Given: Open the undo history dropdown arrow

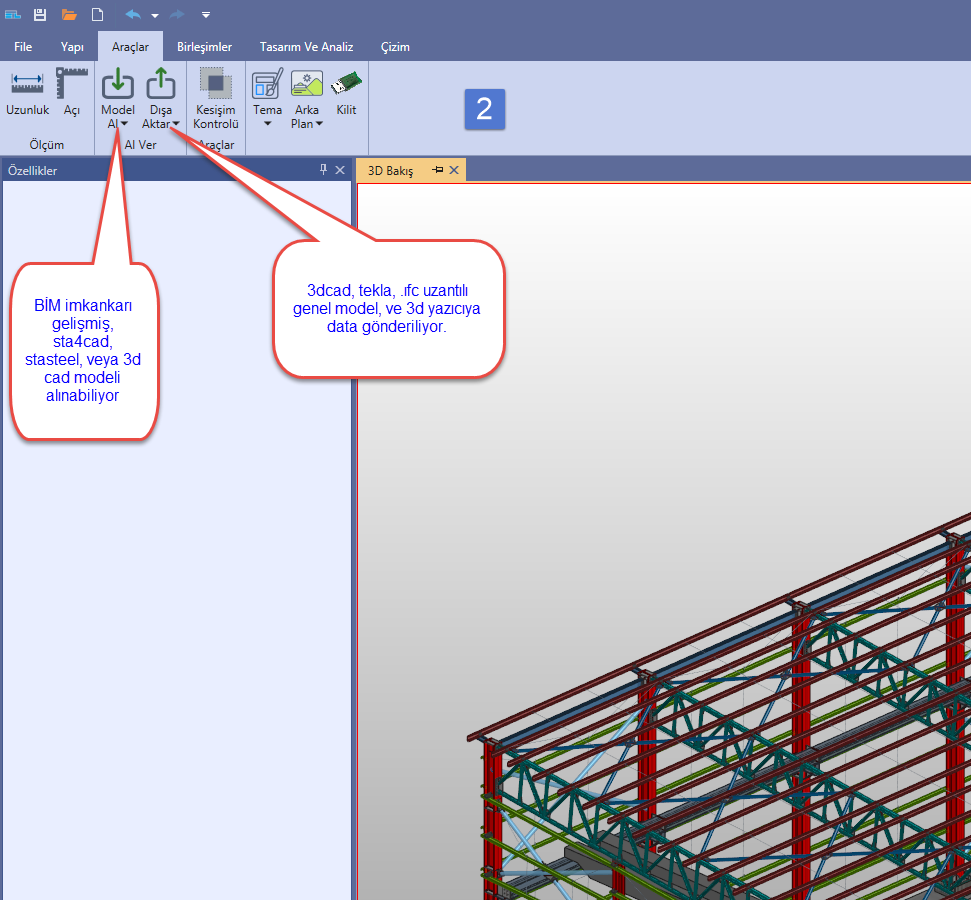Looking at the screenshot, I should click(x=155, y=16).
